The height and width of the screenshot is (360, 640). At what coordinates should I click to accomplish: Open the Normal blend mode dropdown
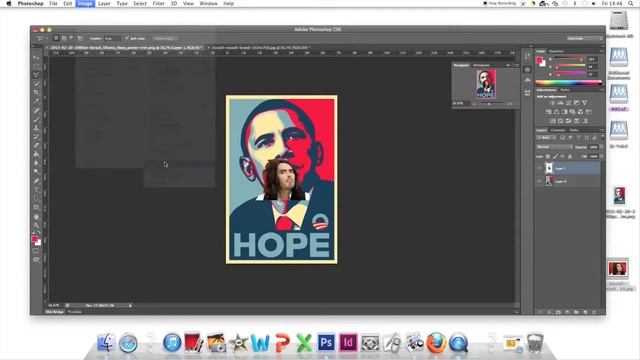554,147
